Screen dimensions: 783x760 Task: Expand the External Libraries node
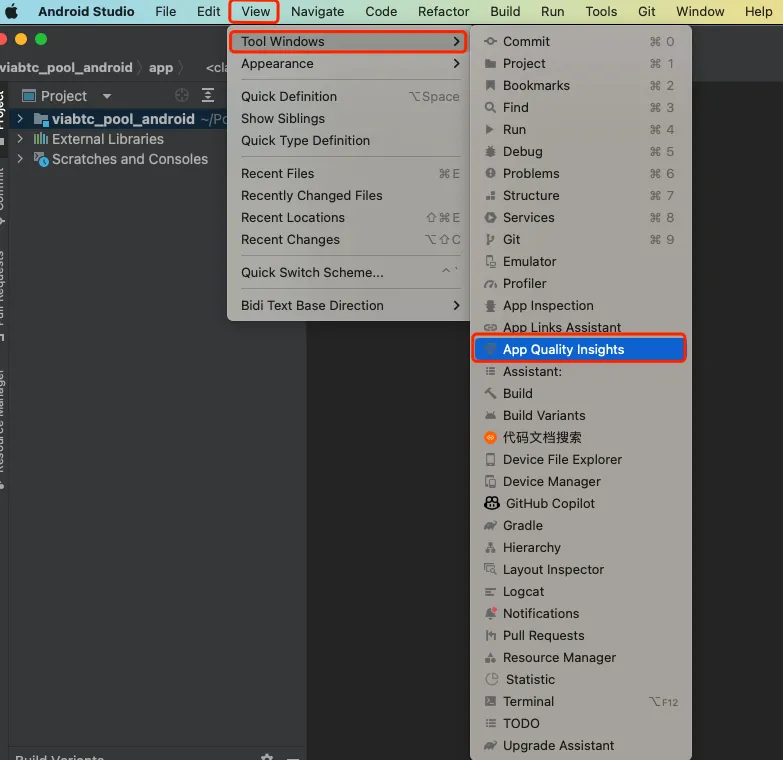20,139
